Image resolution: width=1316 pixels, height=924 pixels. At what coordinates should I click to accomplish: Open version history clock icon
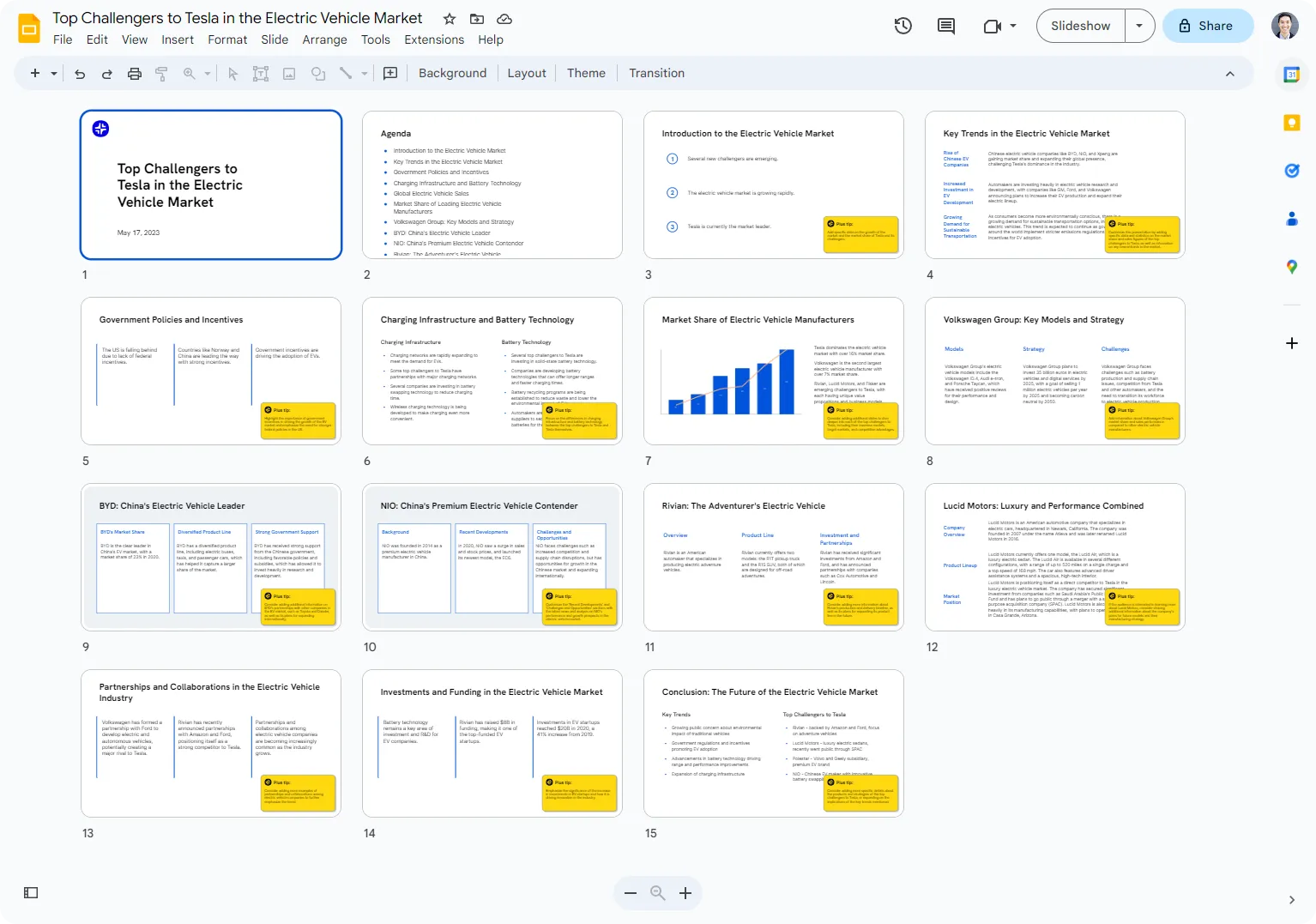(902, 26)
